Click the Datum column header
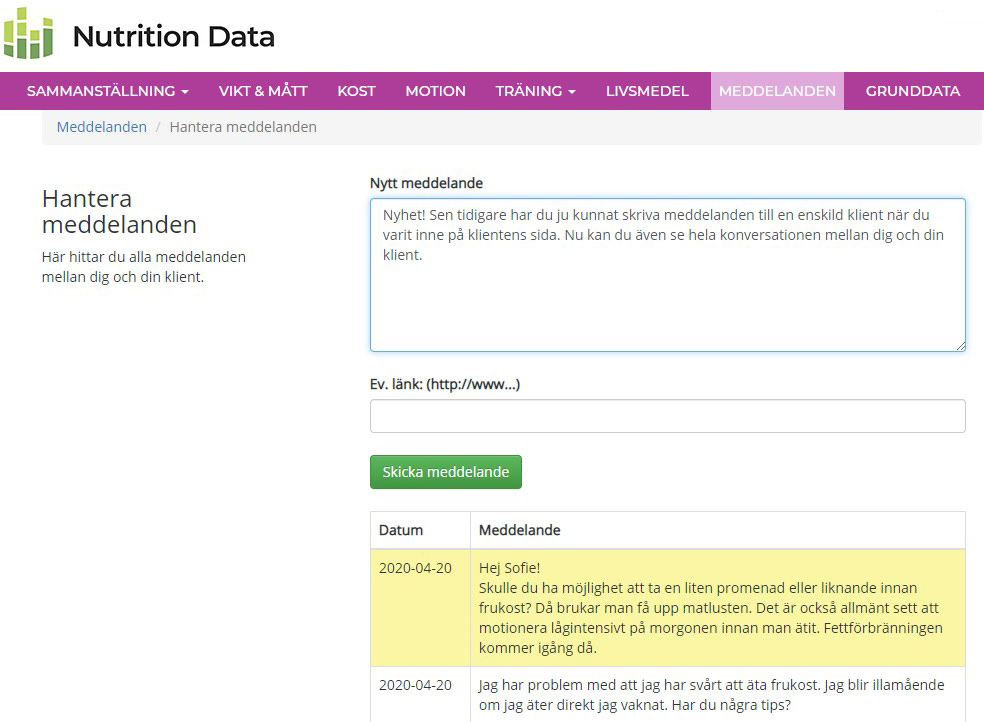The image size is (984, 722). point(401,530)
